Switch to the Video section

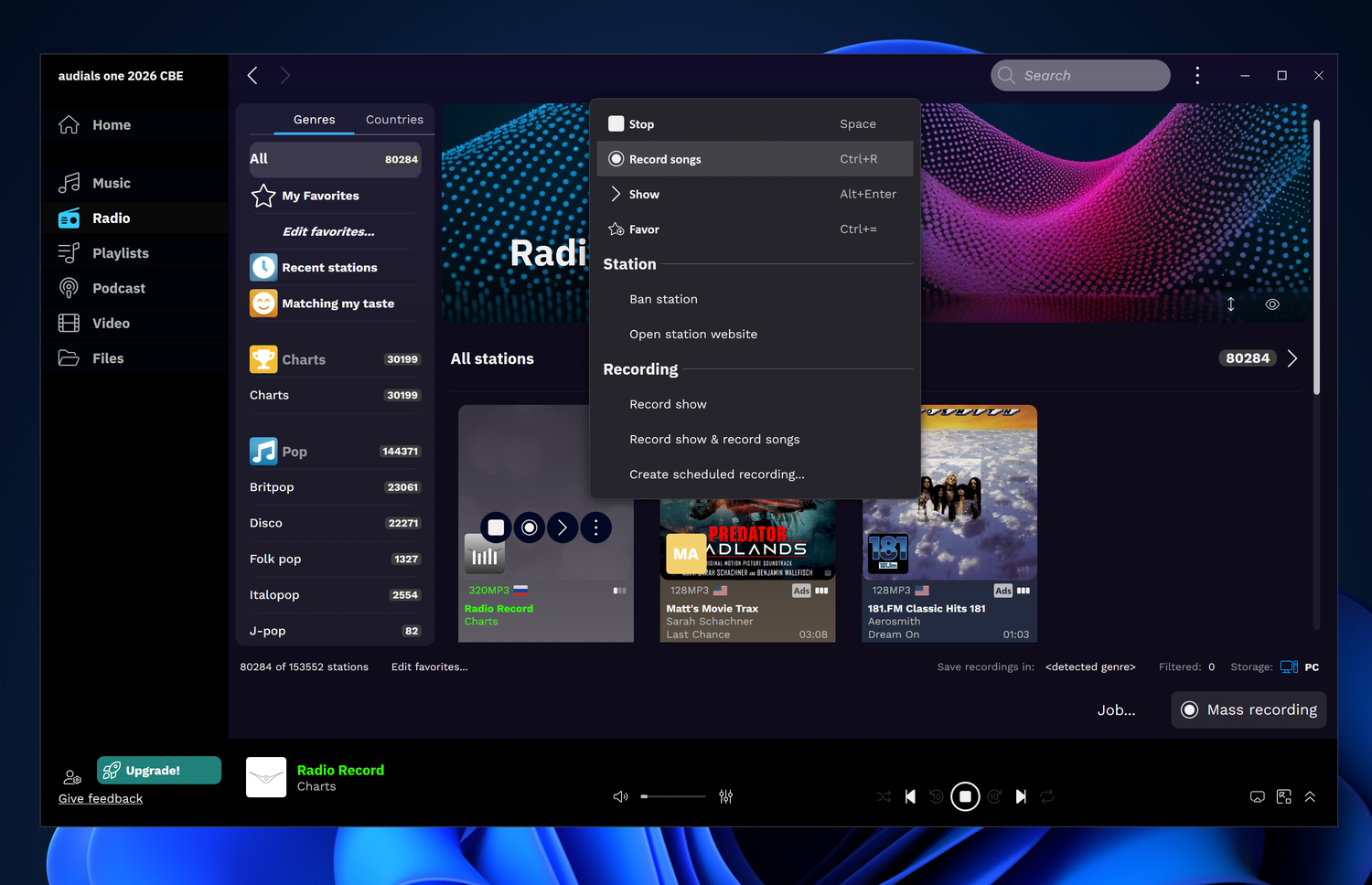(94, 323)
